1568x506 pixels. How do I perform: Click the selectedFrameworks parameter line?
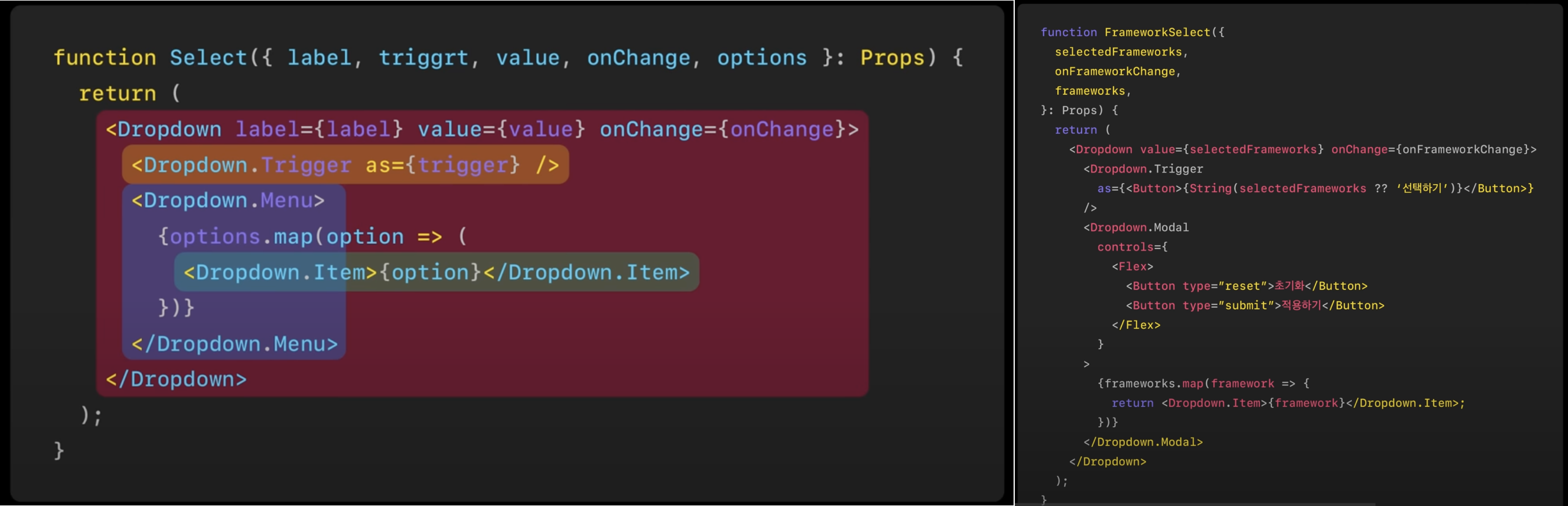click(x=1121, y=52)
